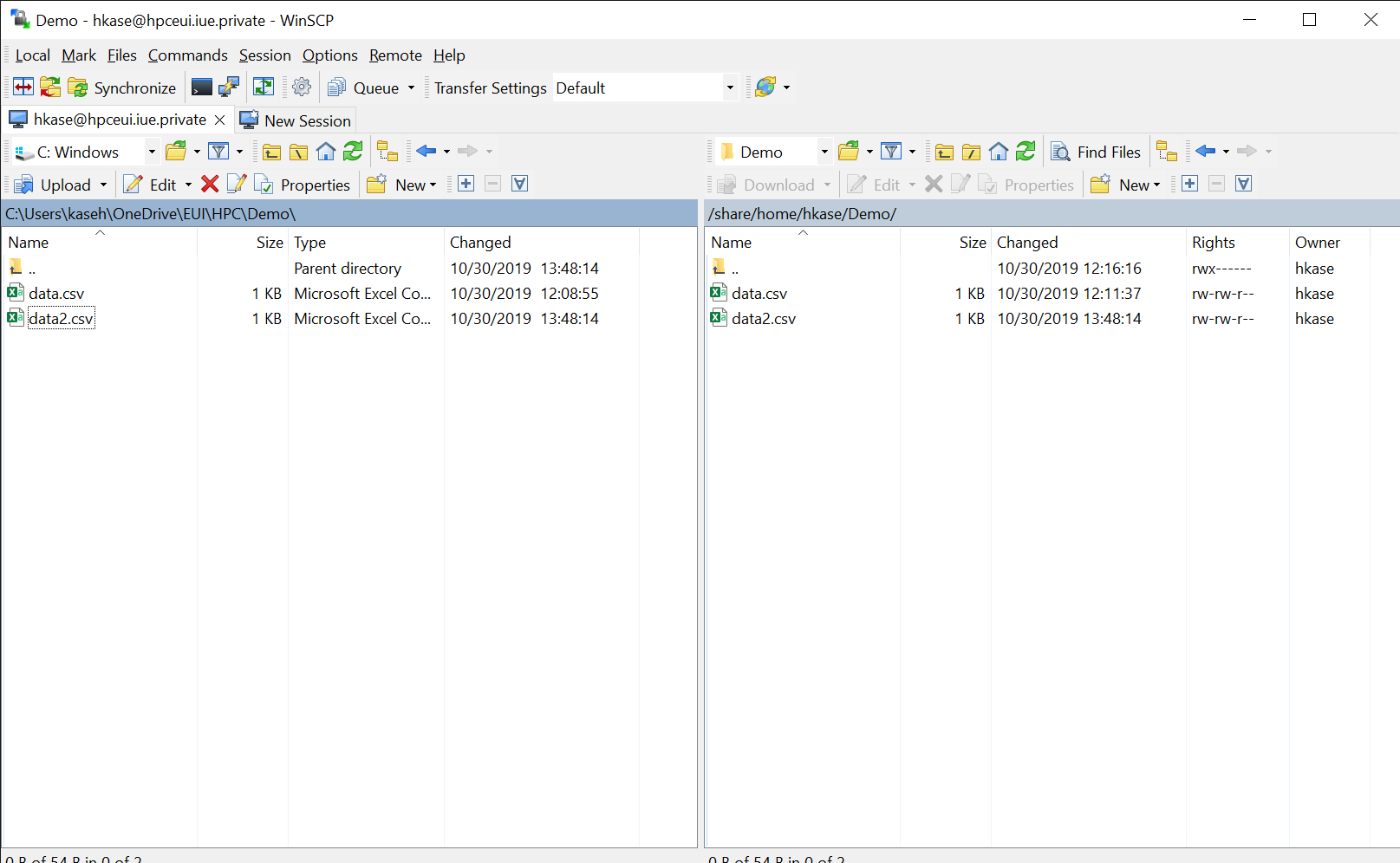Viewport: 1400px width, 863px height.
Task: Open the Options menu
Action: click(330, 55)
